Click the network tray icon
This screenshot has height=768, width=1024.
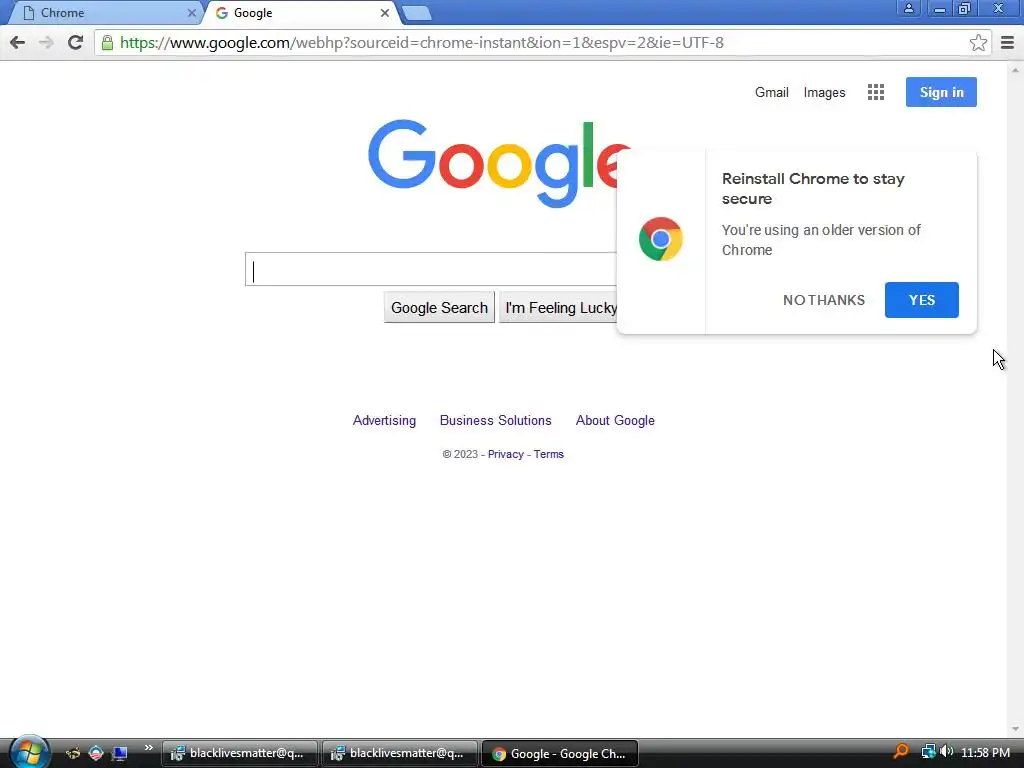(x=928, y=752)
